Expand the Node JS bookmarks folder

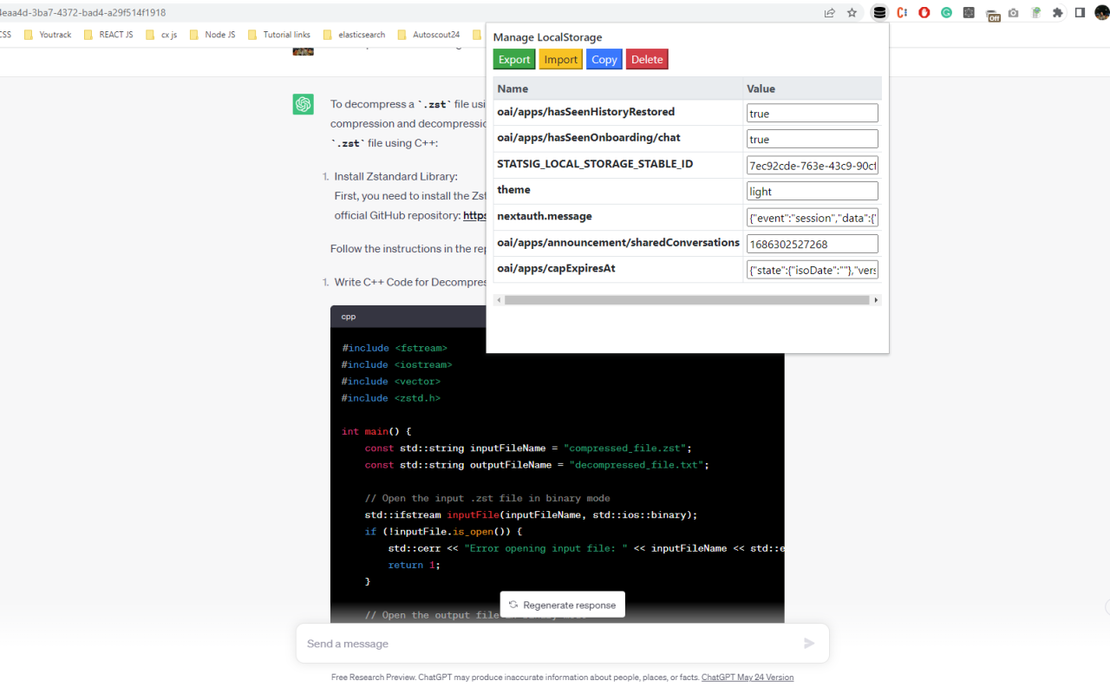pyautogui.click(x=215, y=34)
